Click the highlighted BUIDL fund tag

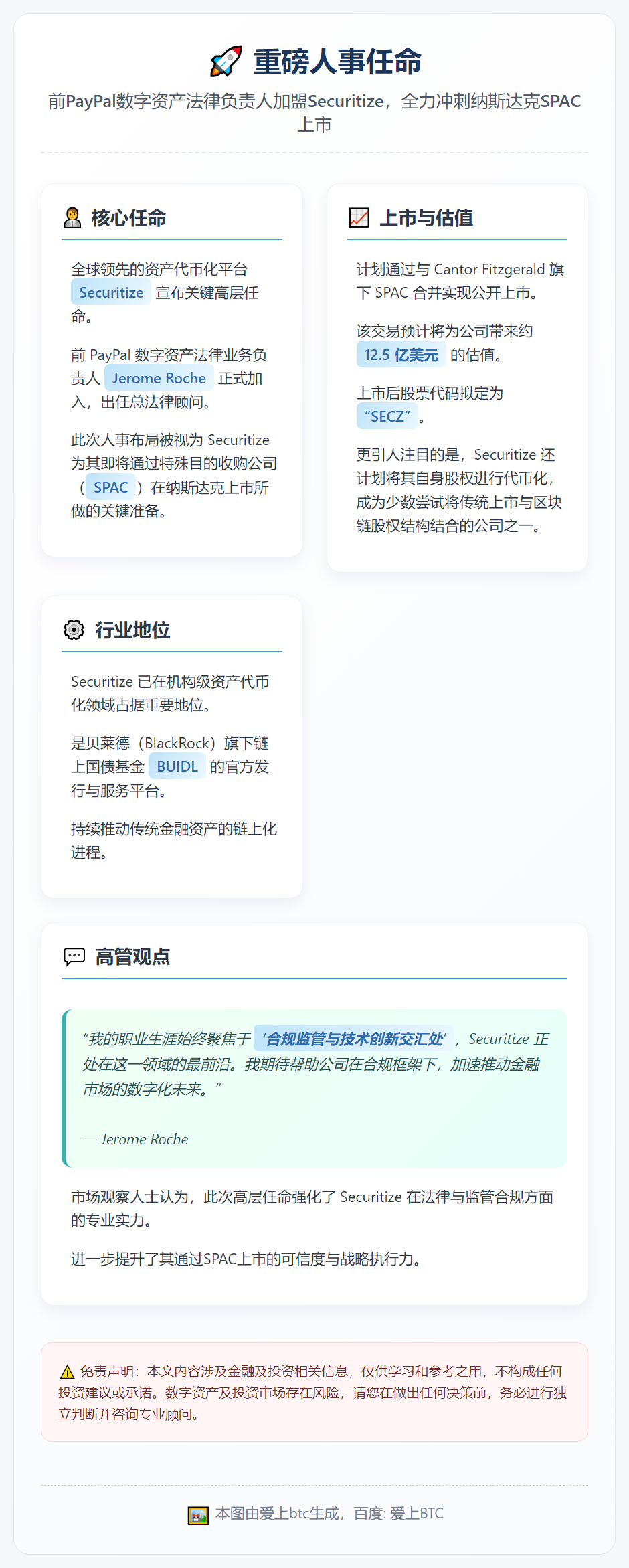[177, 767]
